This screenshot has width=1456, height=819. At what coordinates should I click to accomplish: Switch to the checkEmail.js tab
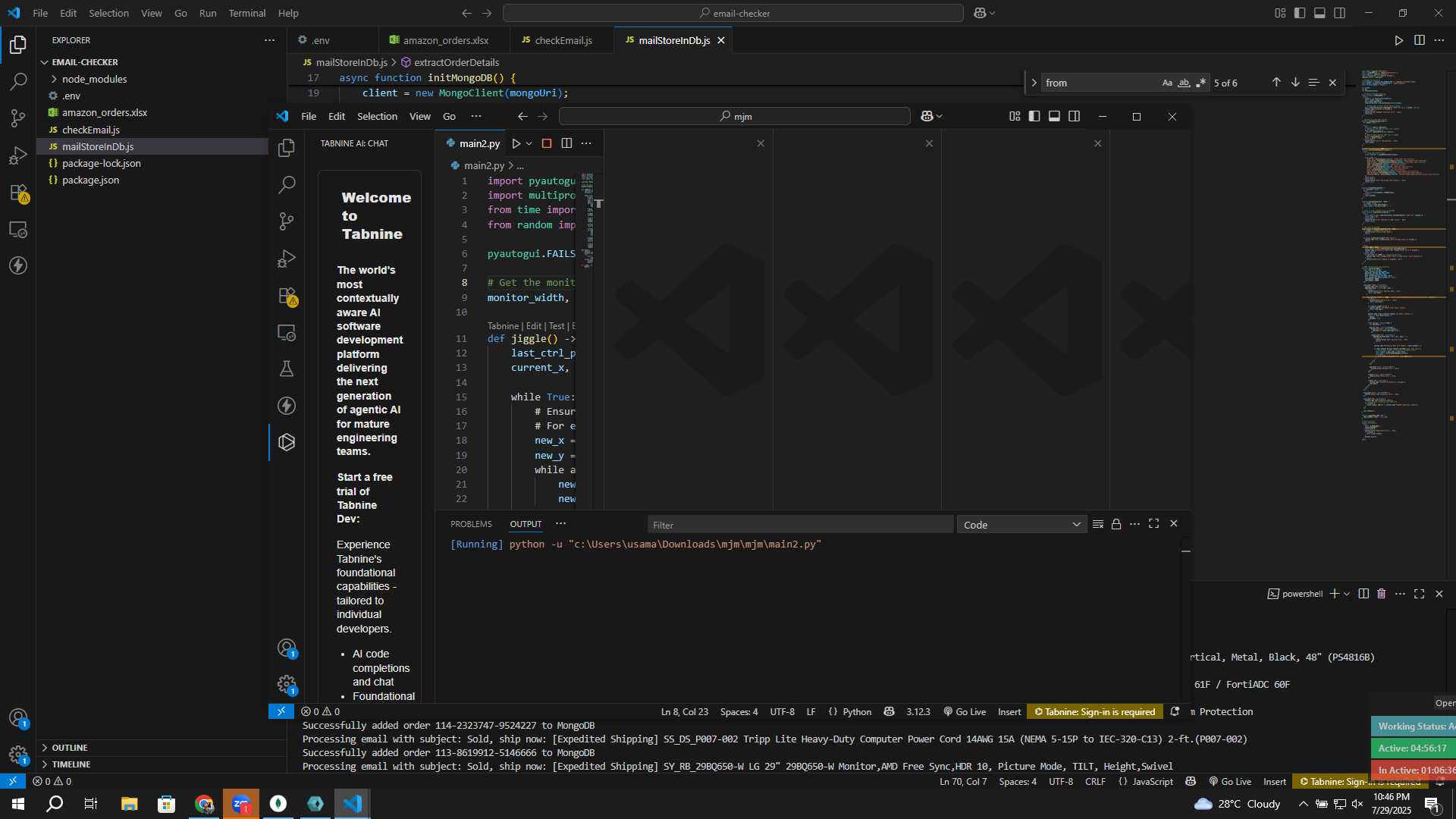point(563,40)
